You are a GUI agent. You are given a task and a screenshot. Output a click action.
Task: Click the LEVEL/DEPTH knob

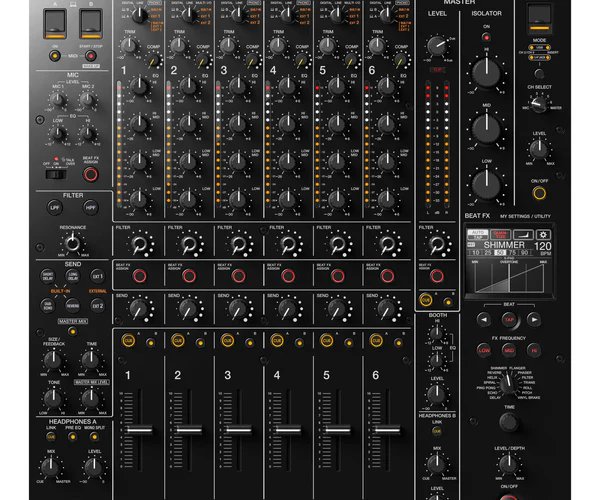click(509, 464)
